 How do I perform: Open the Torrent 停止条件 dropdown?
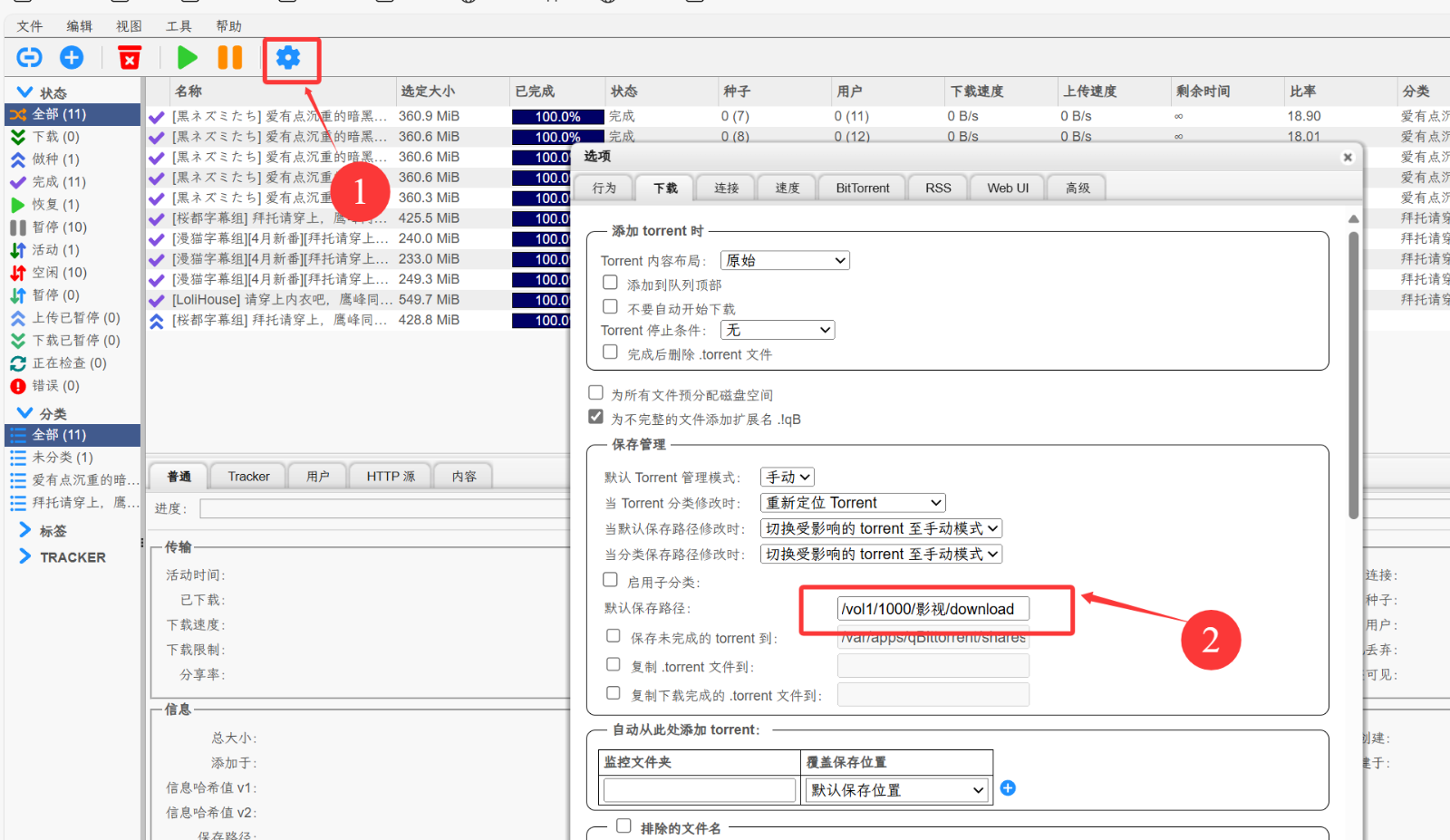[777, 329]
